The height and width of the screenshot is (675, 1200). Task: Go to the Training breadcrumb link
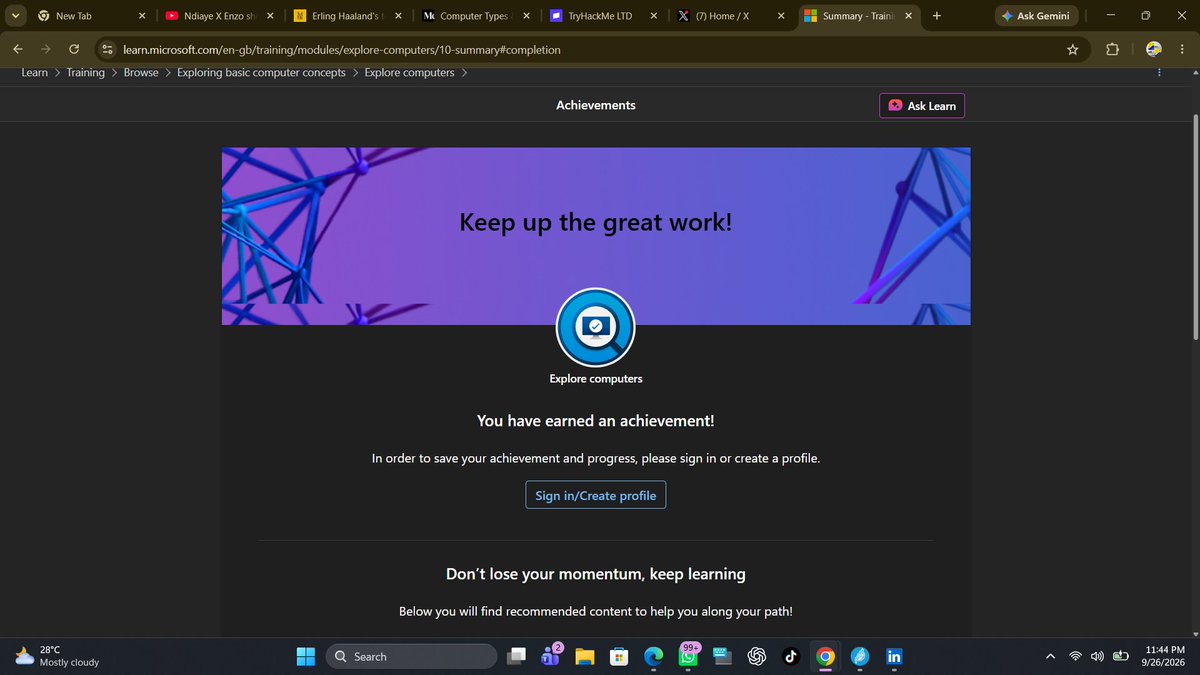pos(86,72)
